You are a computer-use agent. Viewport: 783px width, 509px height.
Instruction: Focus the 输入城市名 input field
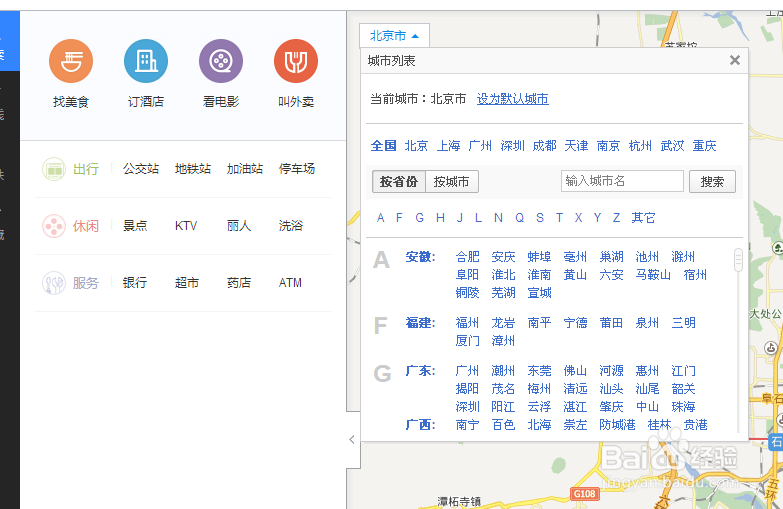(622, 181)
